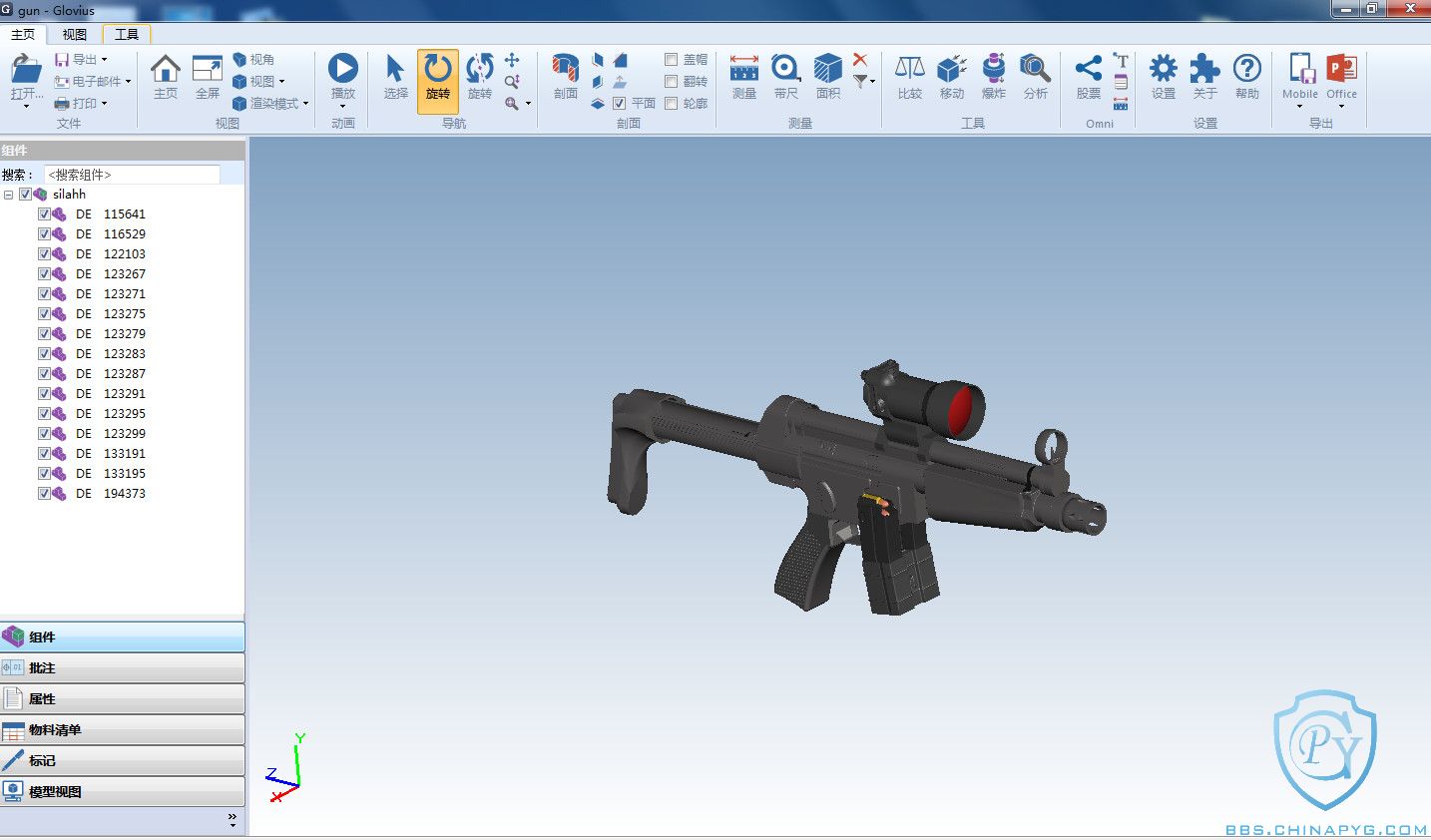Click the component search field

[x=132, y=175]
